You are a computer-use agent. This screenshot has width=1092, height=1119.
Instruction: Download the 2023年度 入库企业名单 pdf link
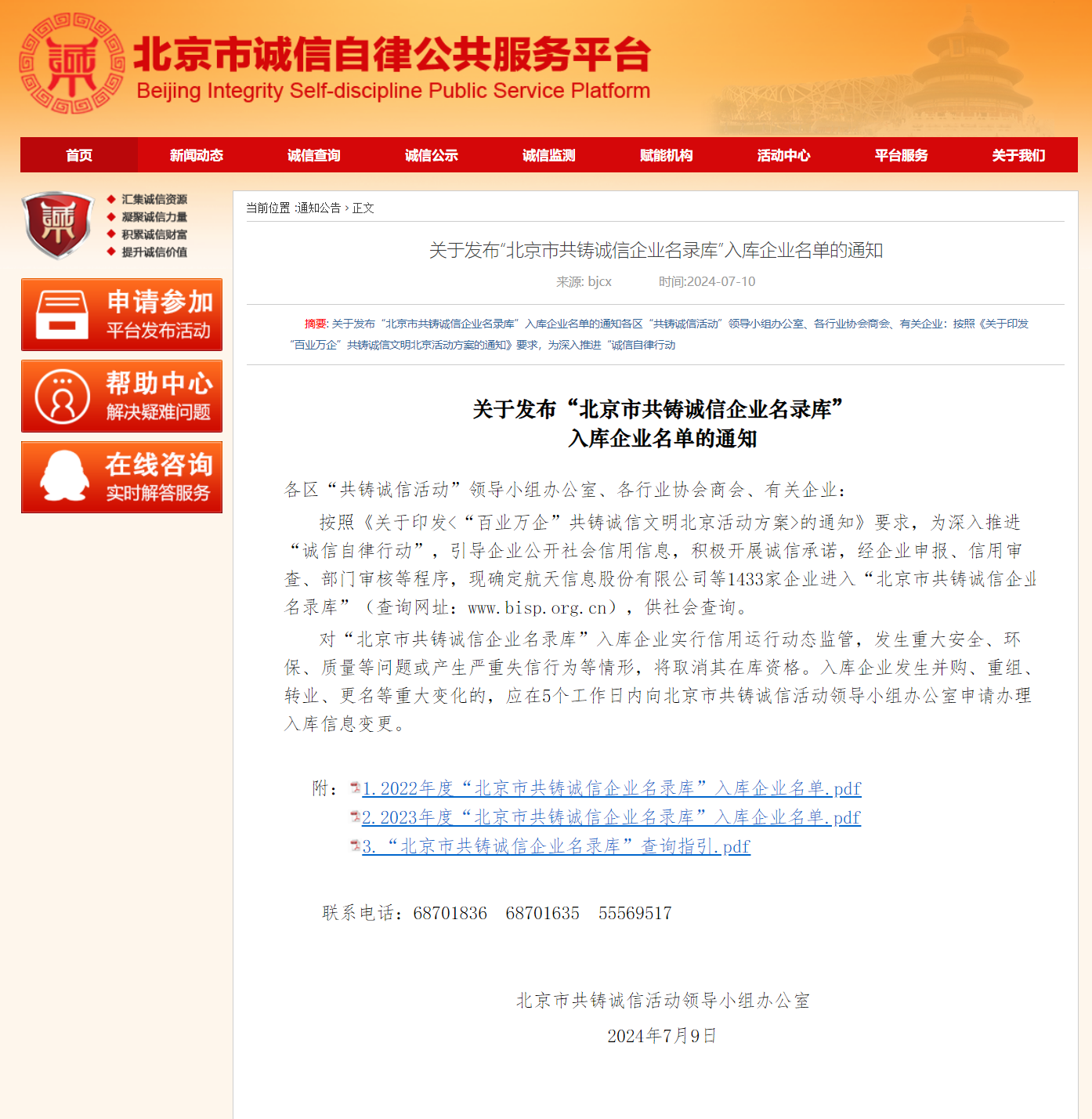pyautogui.click(x=611, y=817)
